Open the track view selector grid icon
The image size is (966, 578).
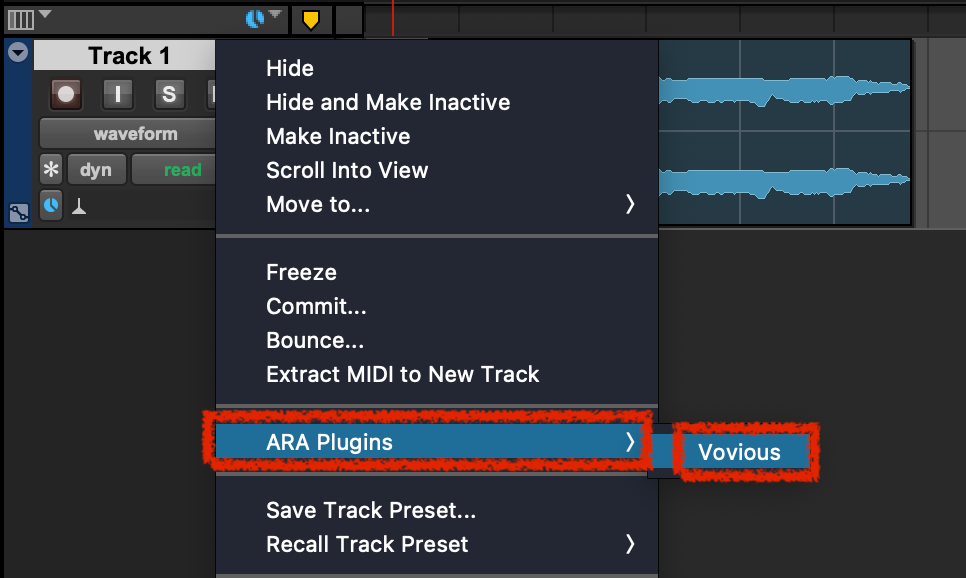pos(20,19)
